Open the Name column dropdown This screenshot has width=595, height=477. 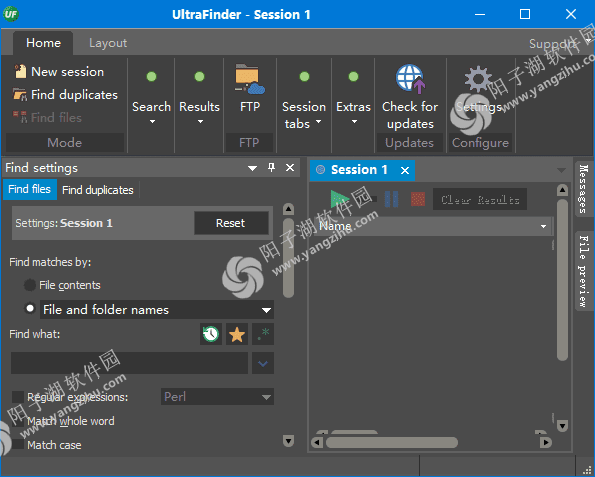(x=543, y=227)
